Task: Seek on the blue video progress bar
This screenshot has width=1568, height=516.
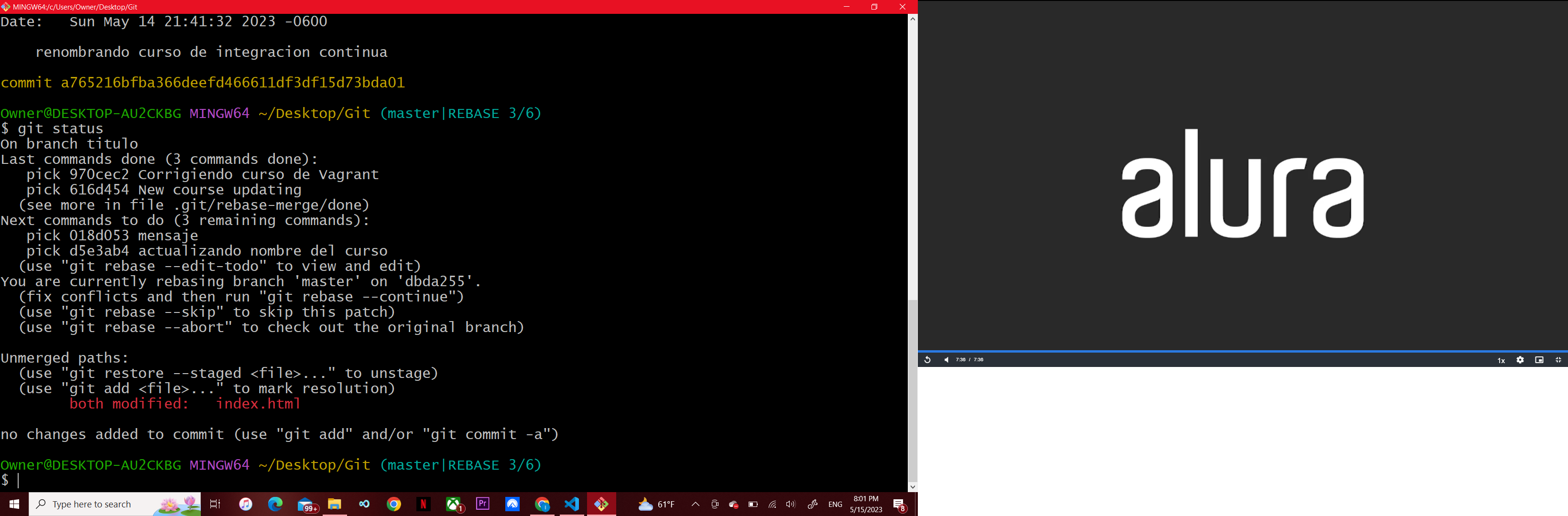Action: tap(1242, 351)
